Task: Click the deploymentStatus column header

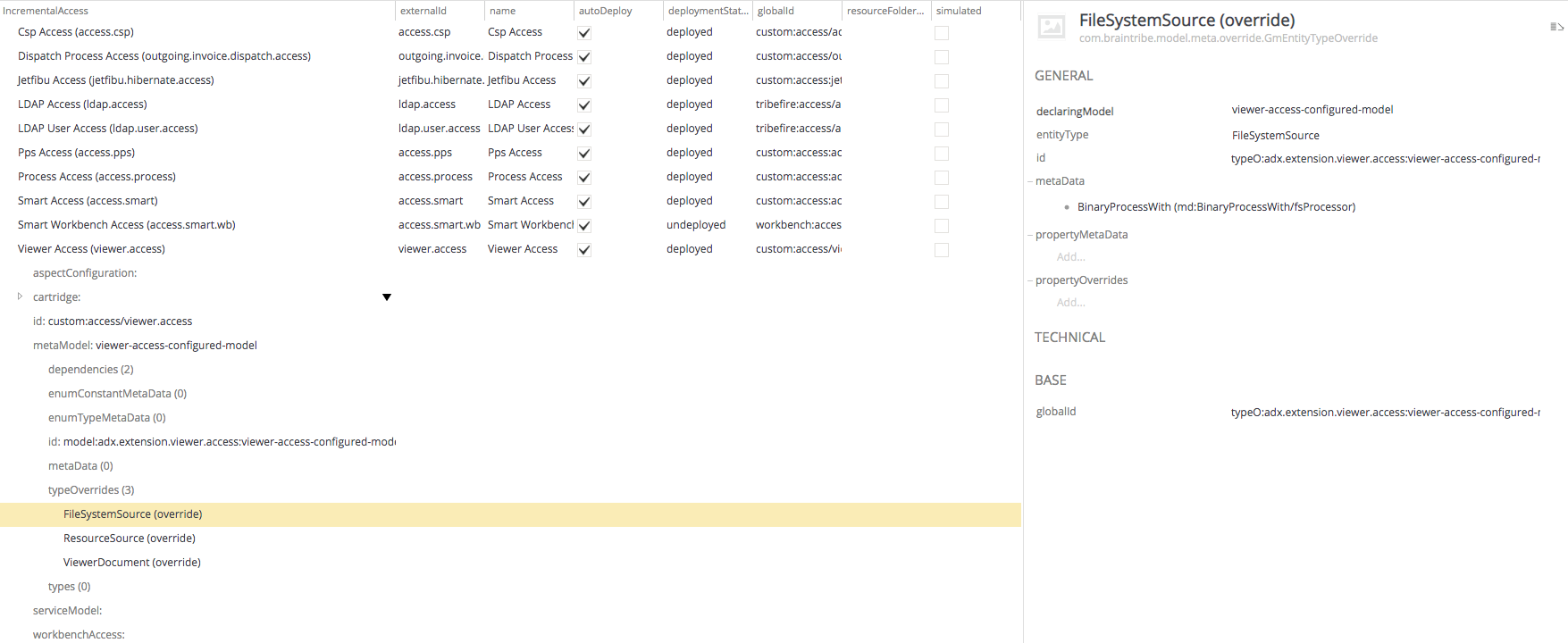Action: pos(708,11)
